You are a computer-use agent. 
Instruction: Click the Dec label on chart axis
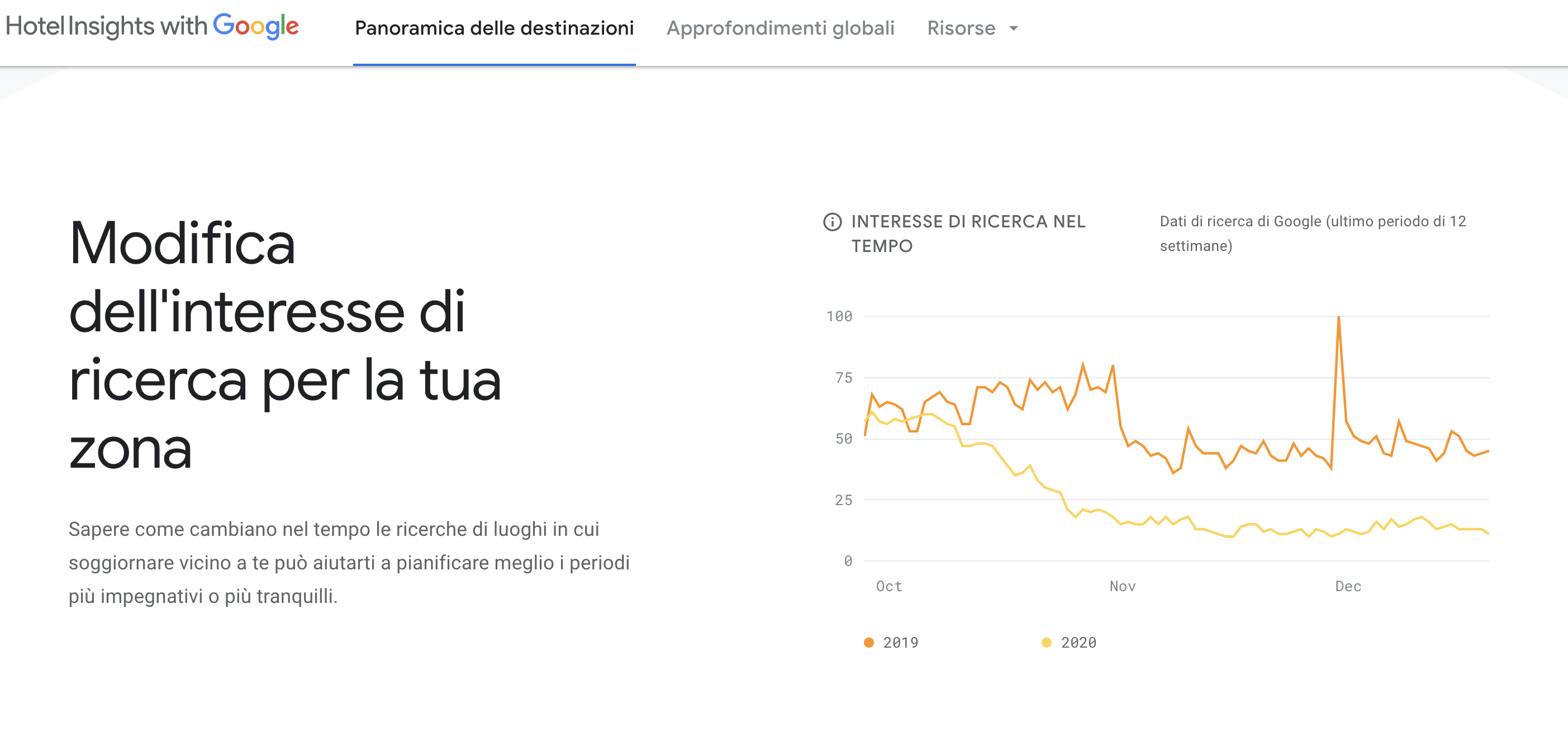(1348, 586)
